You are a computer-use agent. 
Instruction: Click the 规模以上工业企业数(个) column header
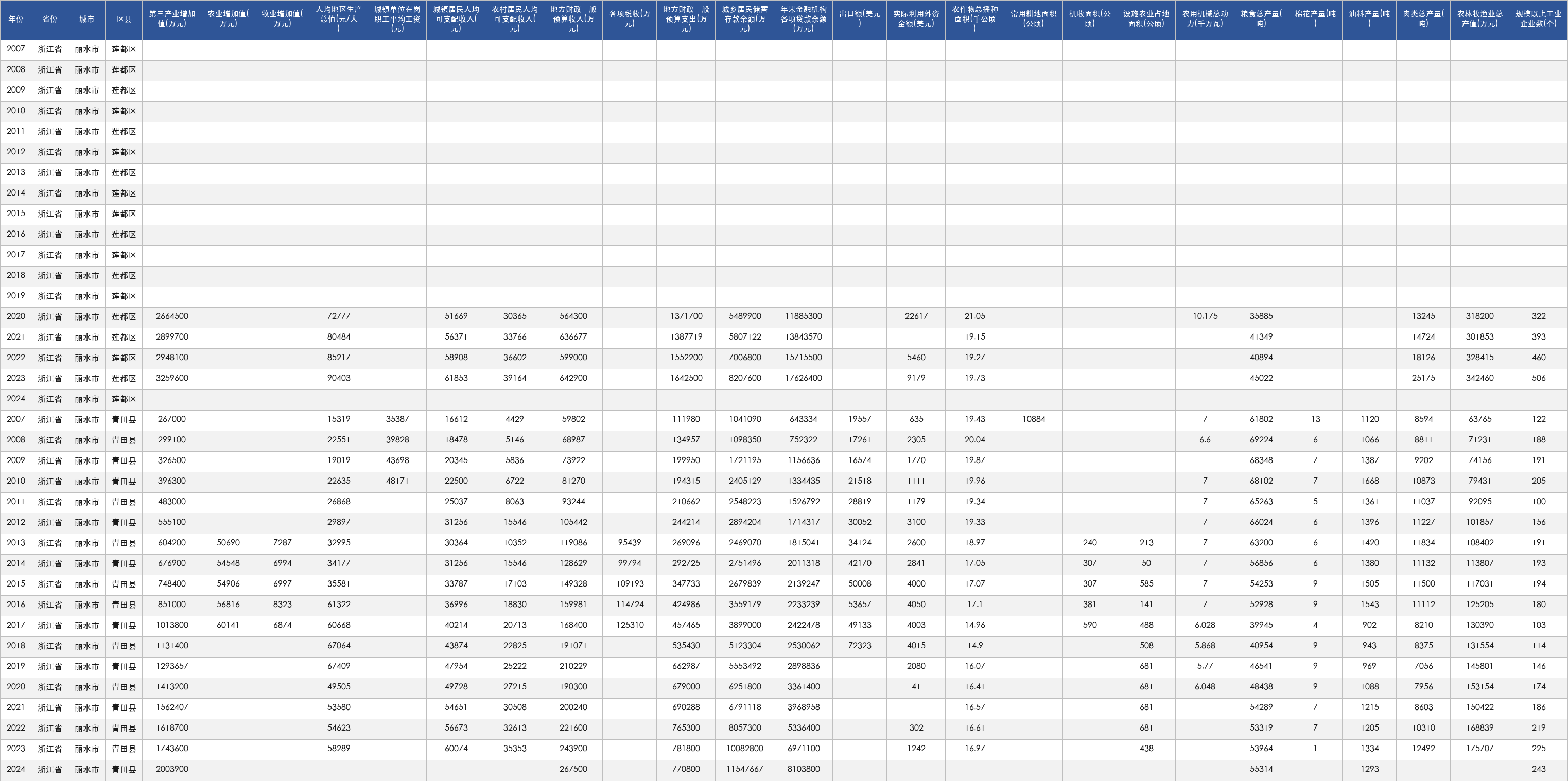1538,20
